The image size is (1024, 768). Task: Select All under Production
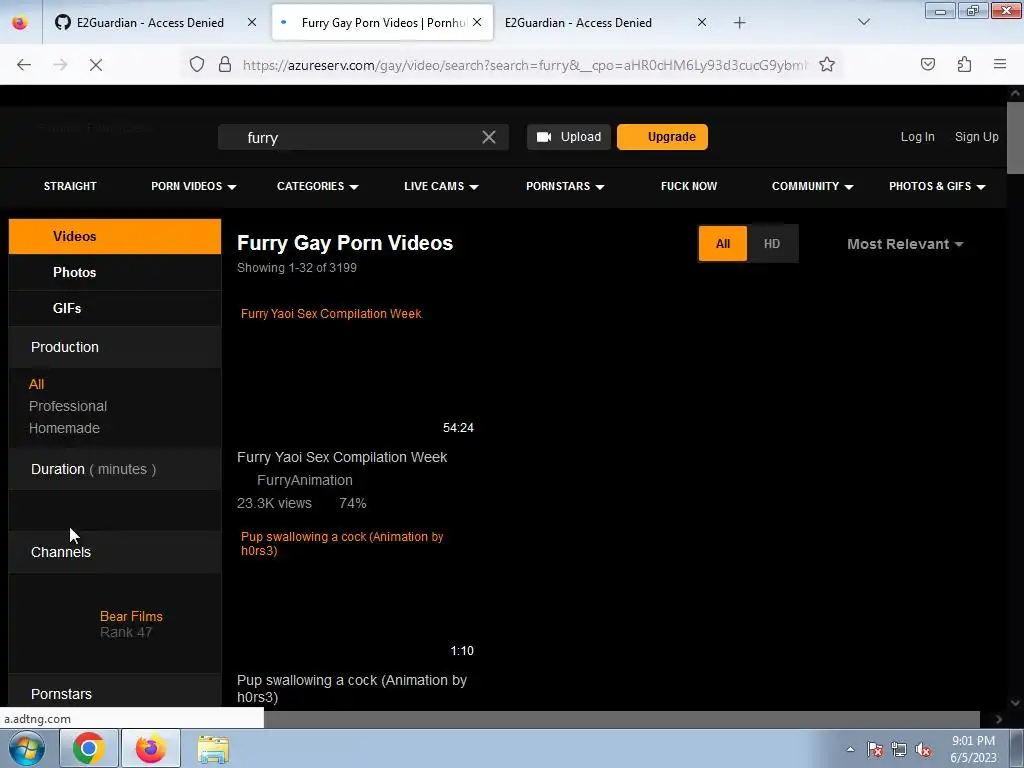pyautogui.click(x=37, y=384)
